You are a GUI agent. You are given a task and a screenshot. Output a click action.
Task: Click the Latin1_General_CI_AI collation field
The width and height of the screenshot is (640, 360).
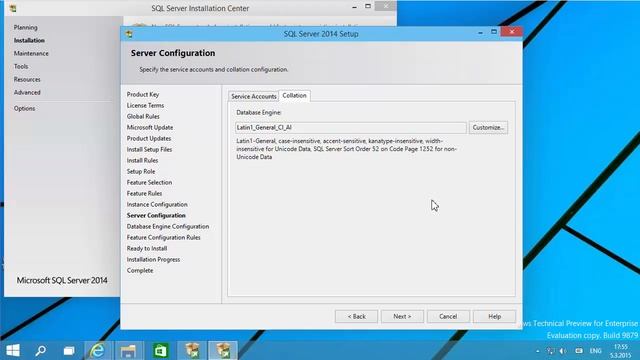pos(351,127)
